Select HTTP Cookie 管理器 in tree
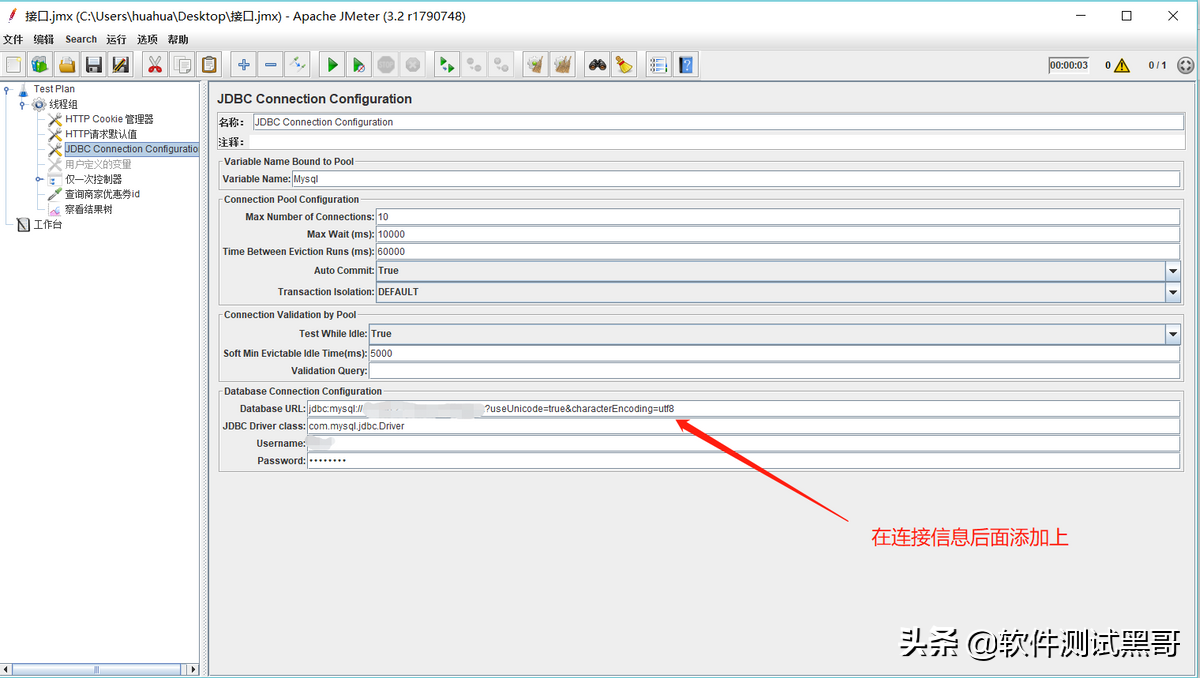The image size is (1200, 678). click(x=109, y=119)
